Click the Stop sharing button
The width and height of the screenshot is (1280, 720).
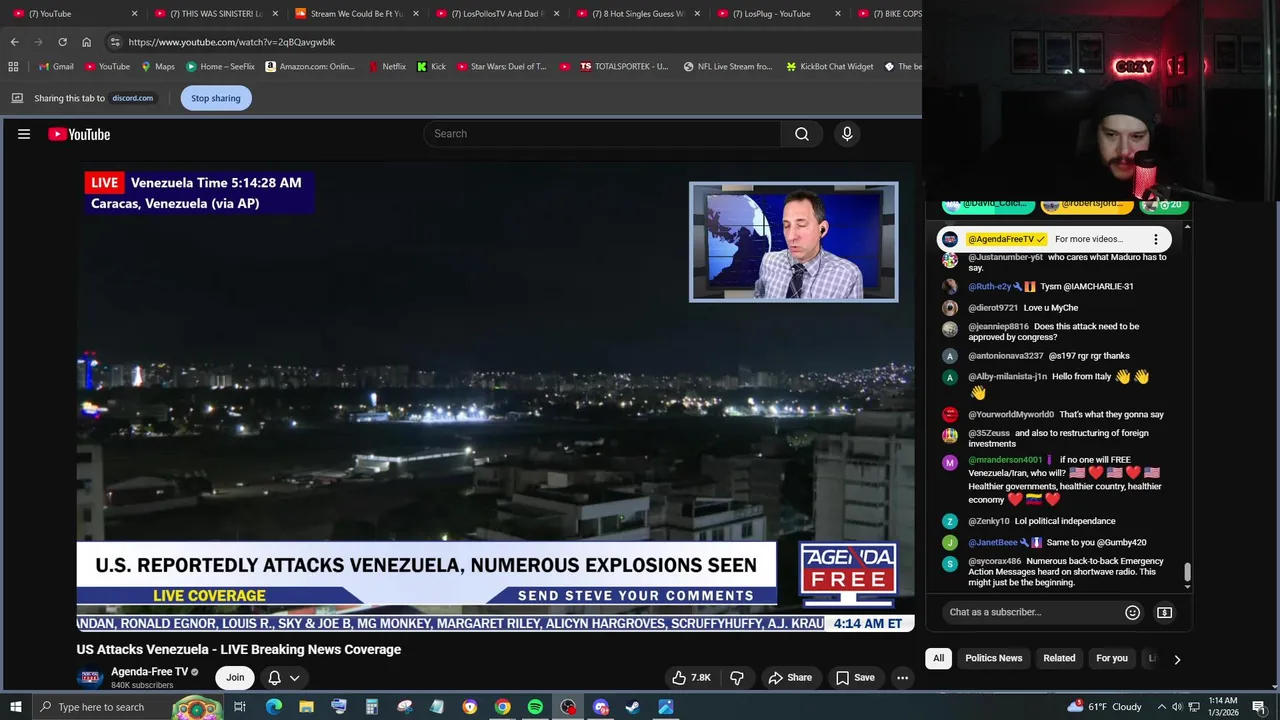point(216,98)
